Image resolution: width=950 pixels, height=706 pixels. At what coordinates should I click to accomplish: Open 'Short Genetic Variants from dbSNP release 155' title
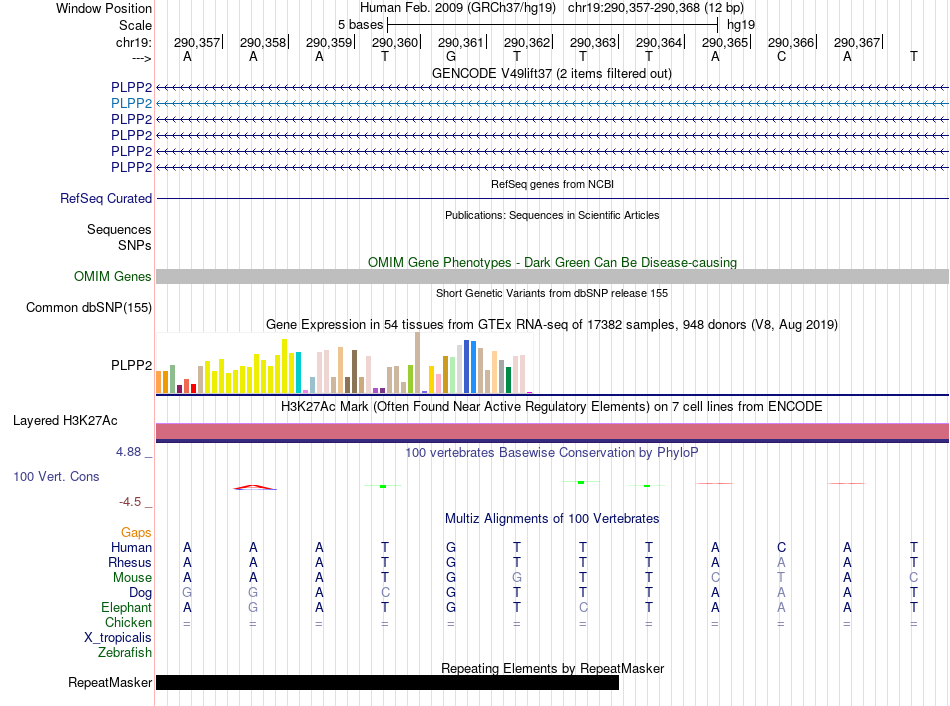click(552, 293)
